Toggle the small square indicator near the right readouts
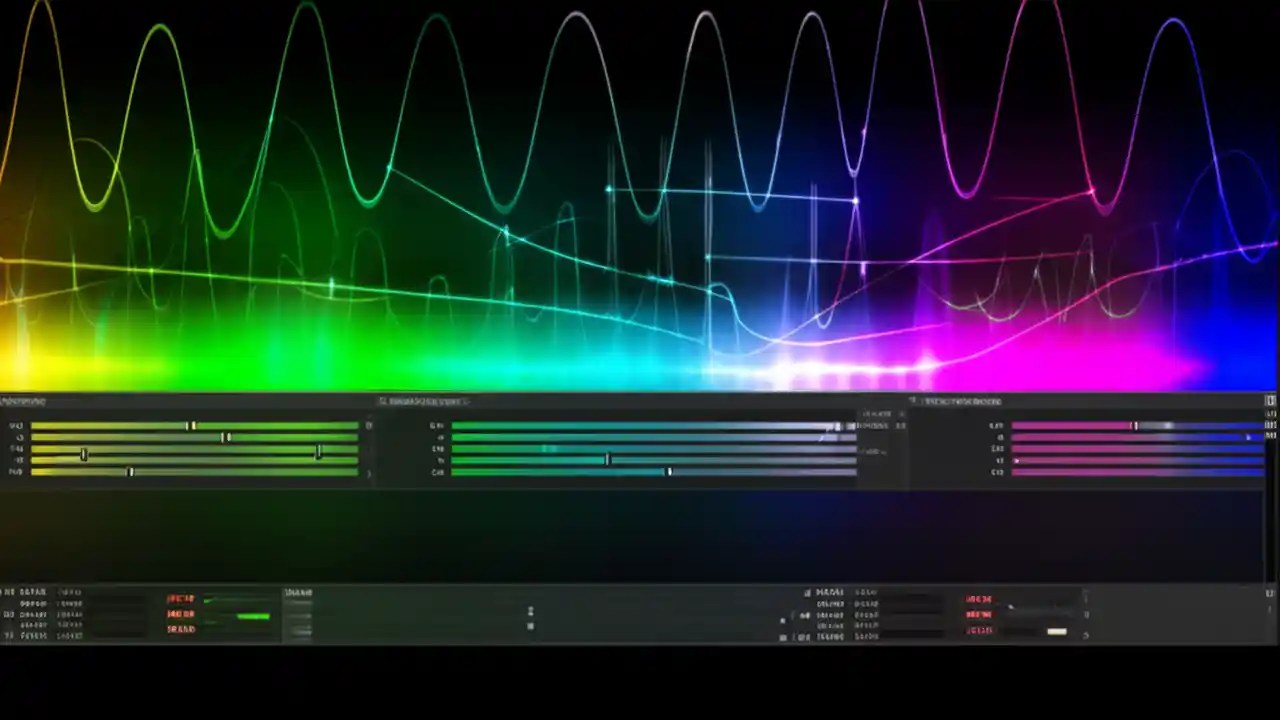 click(781, 620)
